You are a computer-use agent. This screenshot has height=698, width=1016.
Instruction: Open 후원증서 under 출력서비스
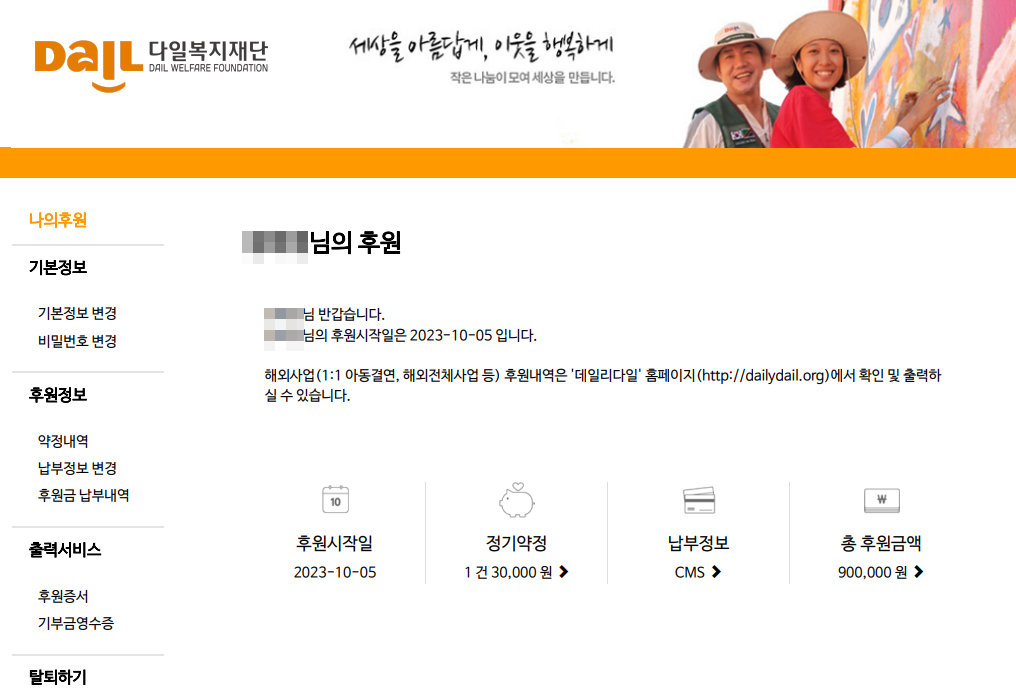[x=63, y=596]
